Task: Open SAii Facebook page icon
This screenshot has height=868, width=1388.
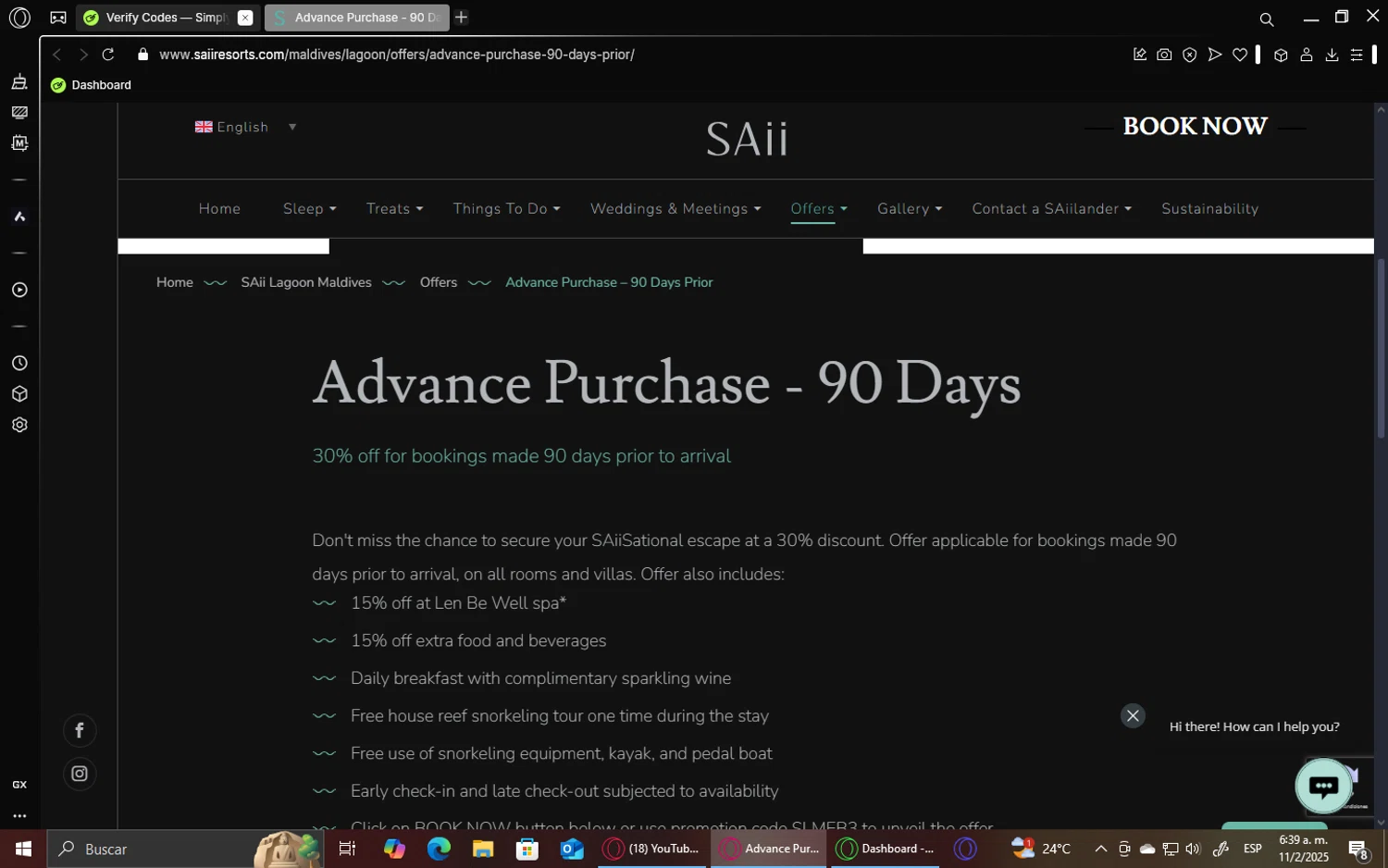Action: [x=80, y=731]
